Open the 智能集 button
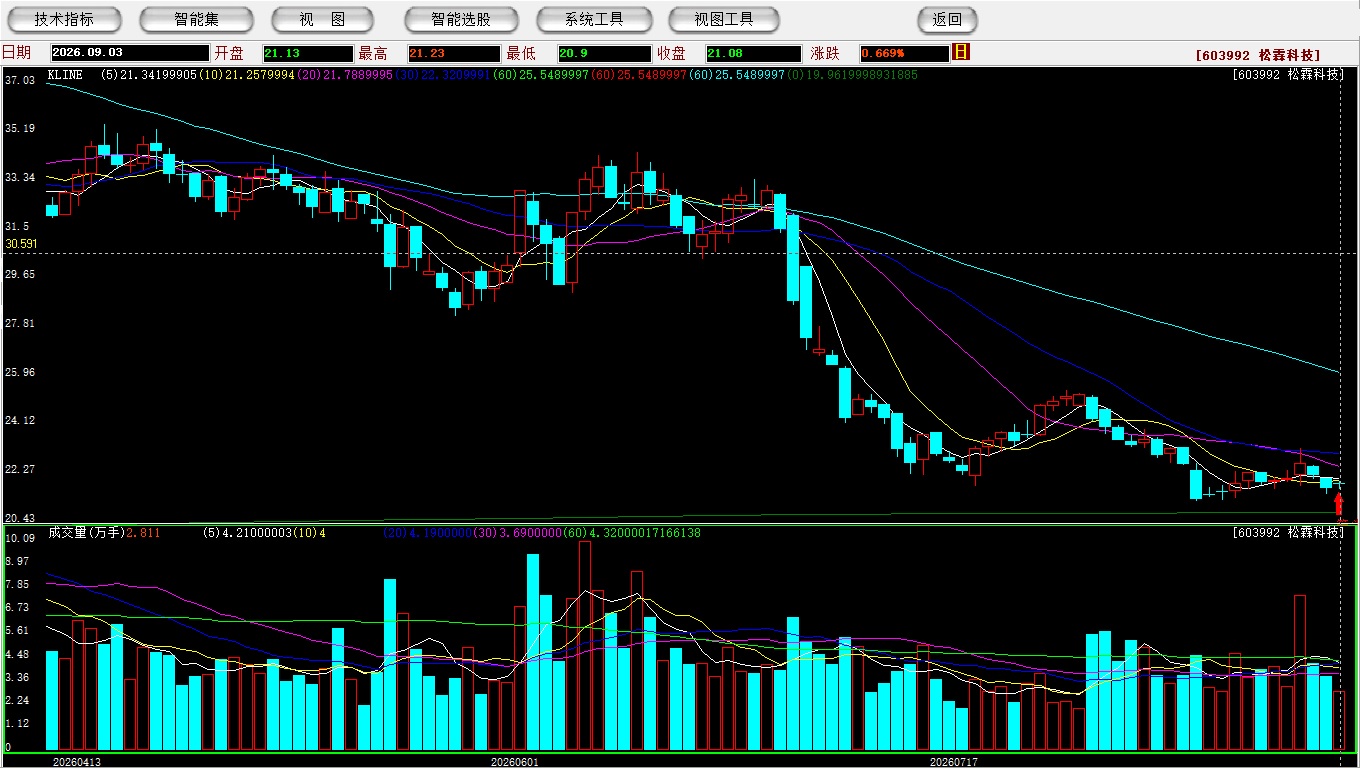Viewport: 1360px width, 768px height. [x=197, y=19]
